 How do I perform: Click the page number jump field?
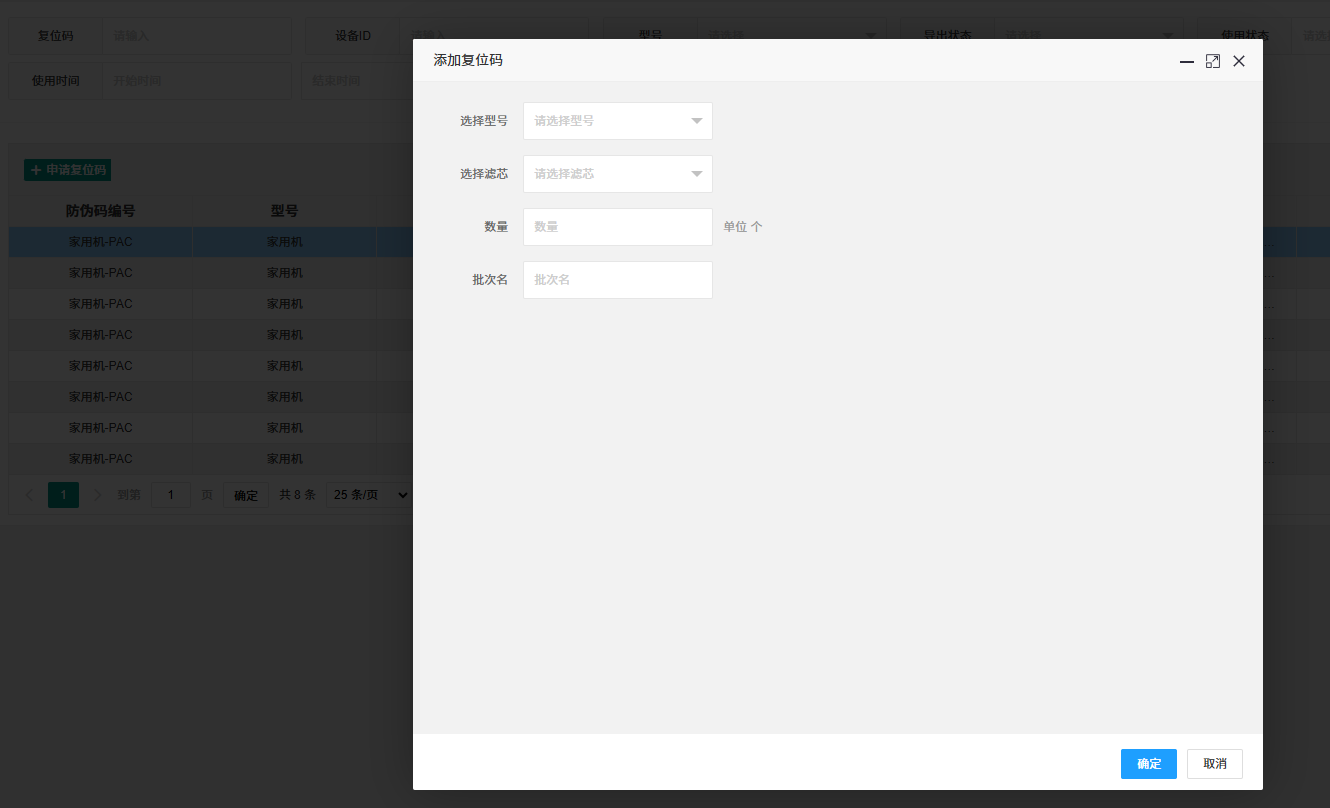(x=170, y=495)
